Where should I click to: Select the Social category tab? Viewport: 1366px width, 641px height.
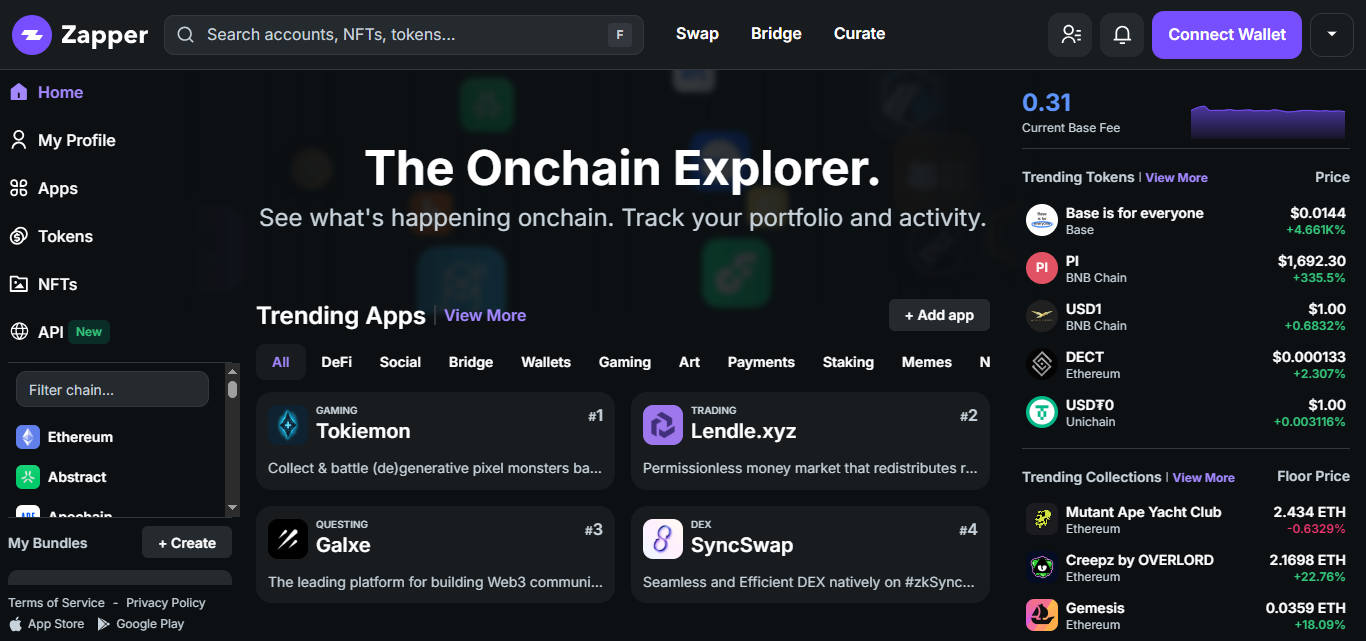400,362
